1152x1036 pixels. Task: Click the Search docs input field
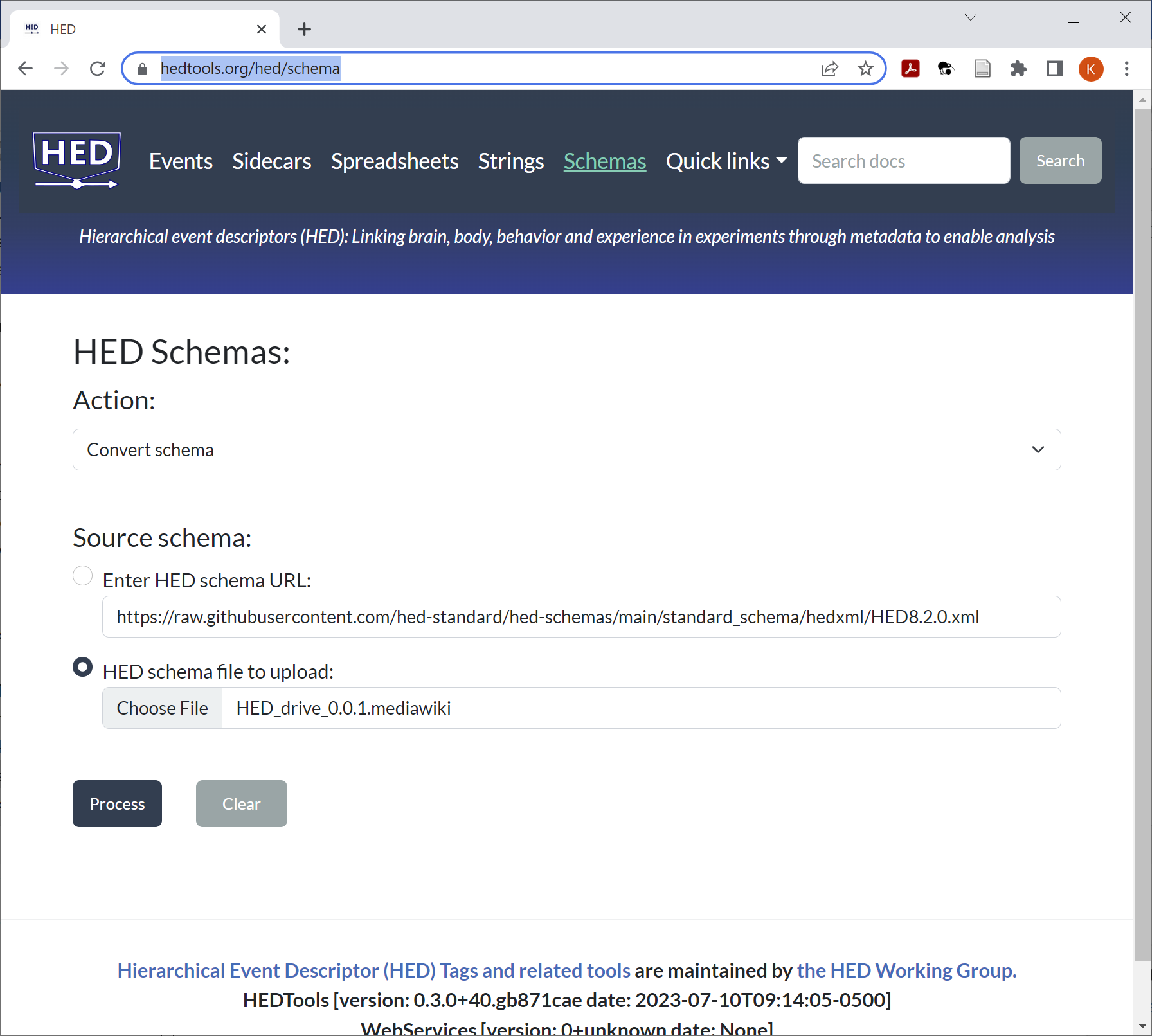click(x=903, y=161)
